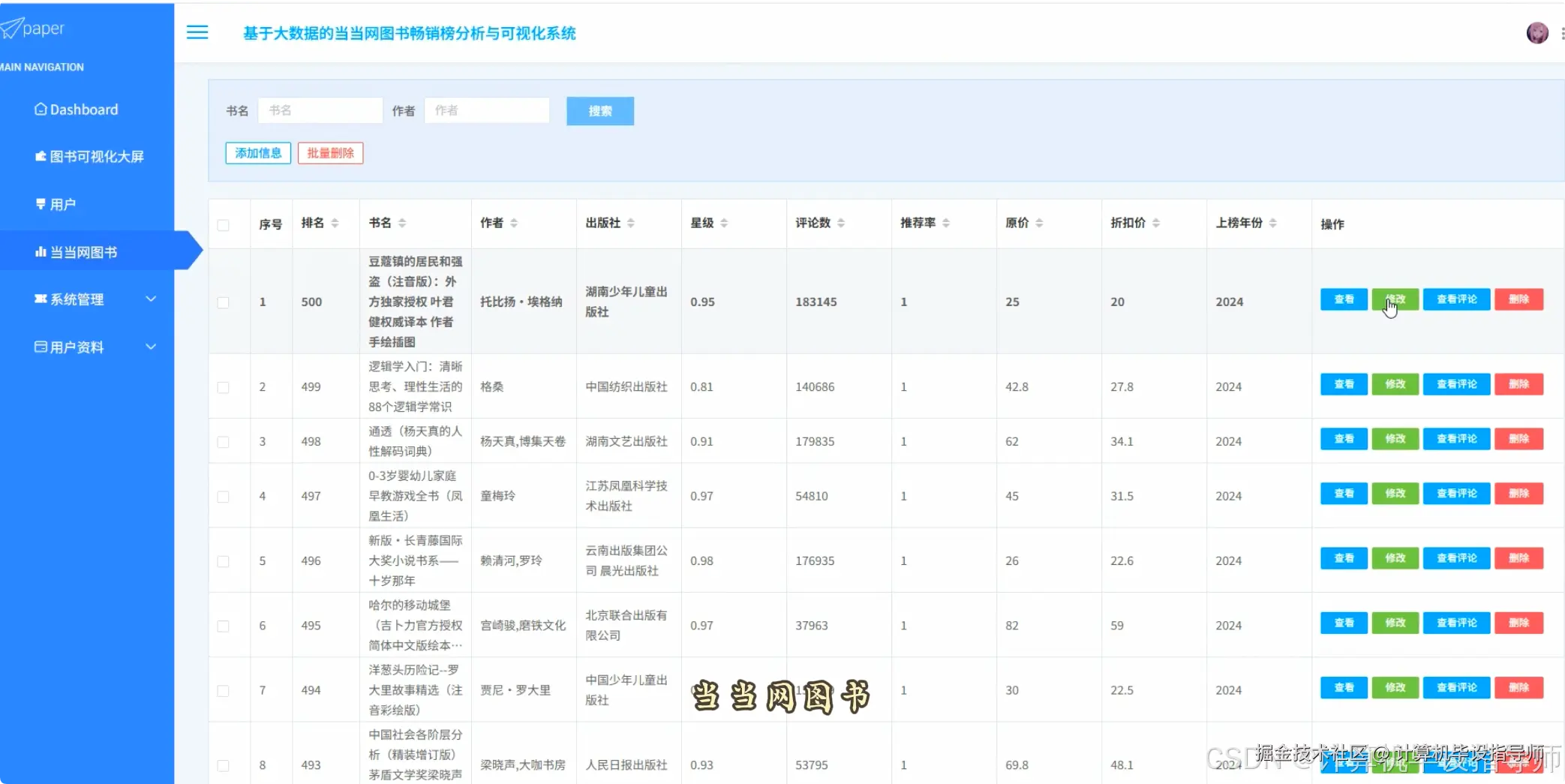Screen dimensions: 1565x784
Task: Click the 搜索 button
Action: (600, 111)
